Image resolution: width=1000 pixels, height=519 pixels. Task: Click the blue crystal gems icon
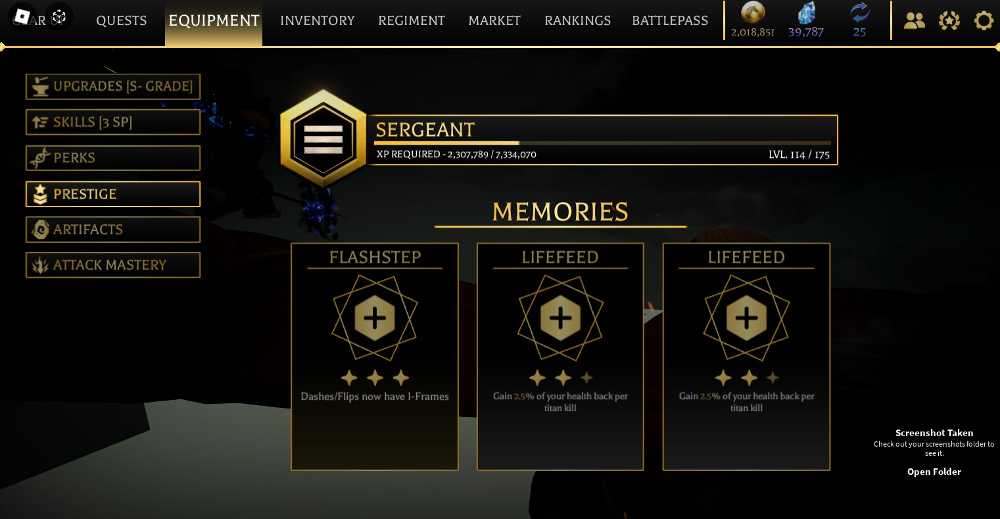click(806, 13)
